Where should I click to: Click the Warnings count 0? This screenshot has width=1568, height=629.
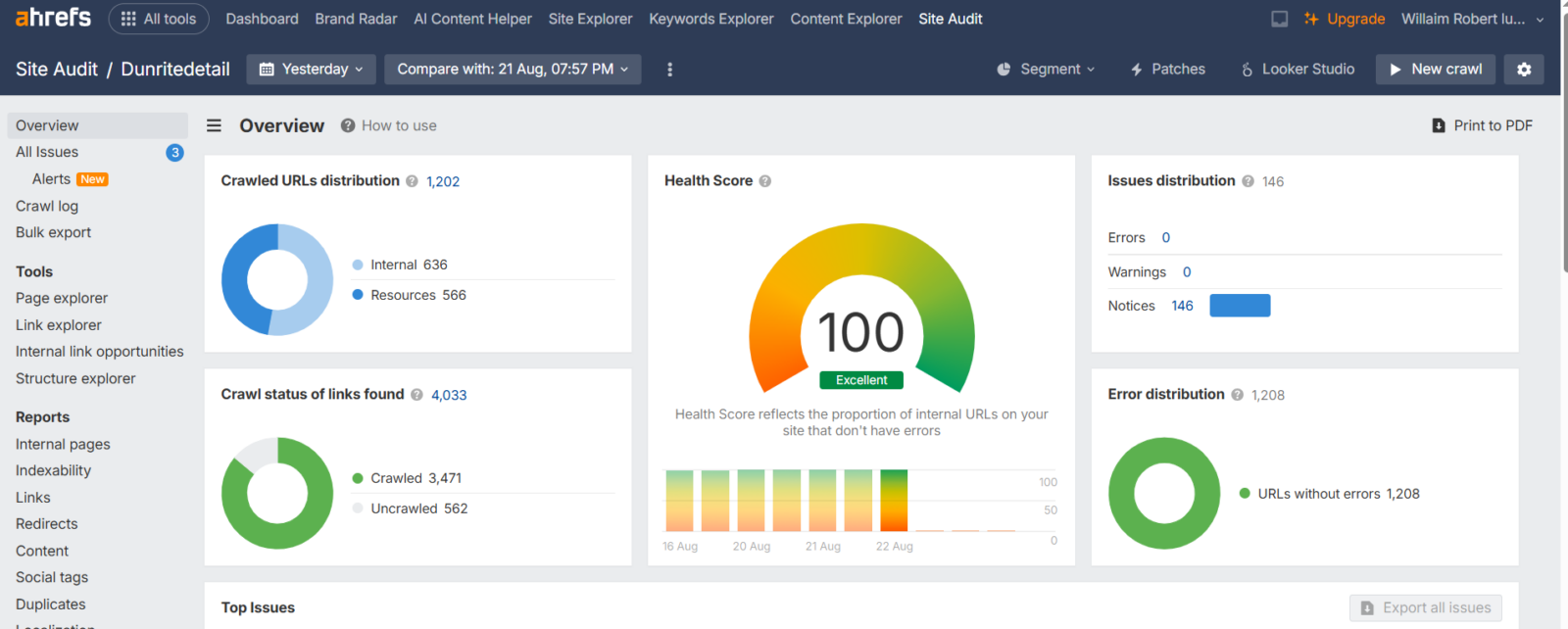[1187, 272]
